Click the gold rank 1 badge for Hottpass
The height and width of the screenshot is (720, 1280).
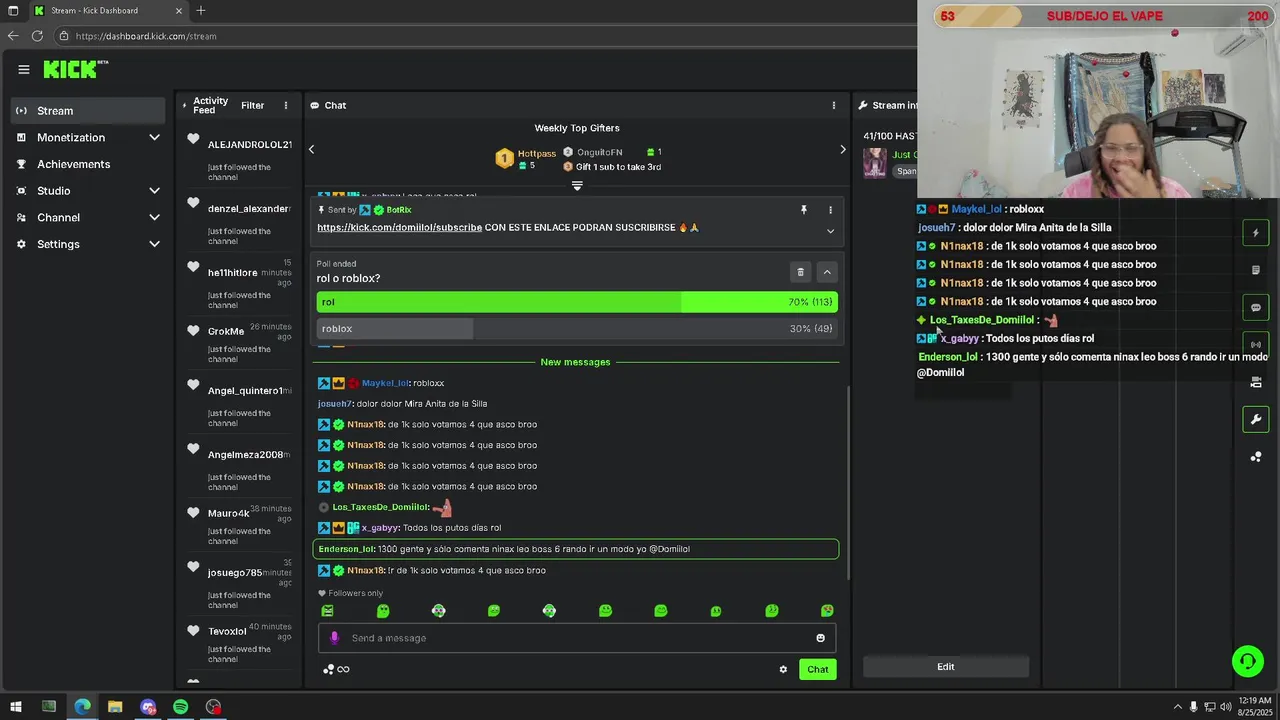[x=505, y=158]
